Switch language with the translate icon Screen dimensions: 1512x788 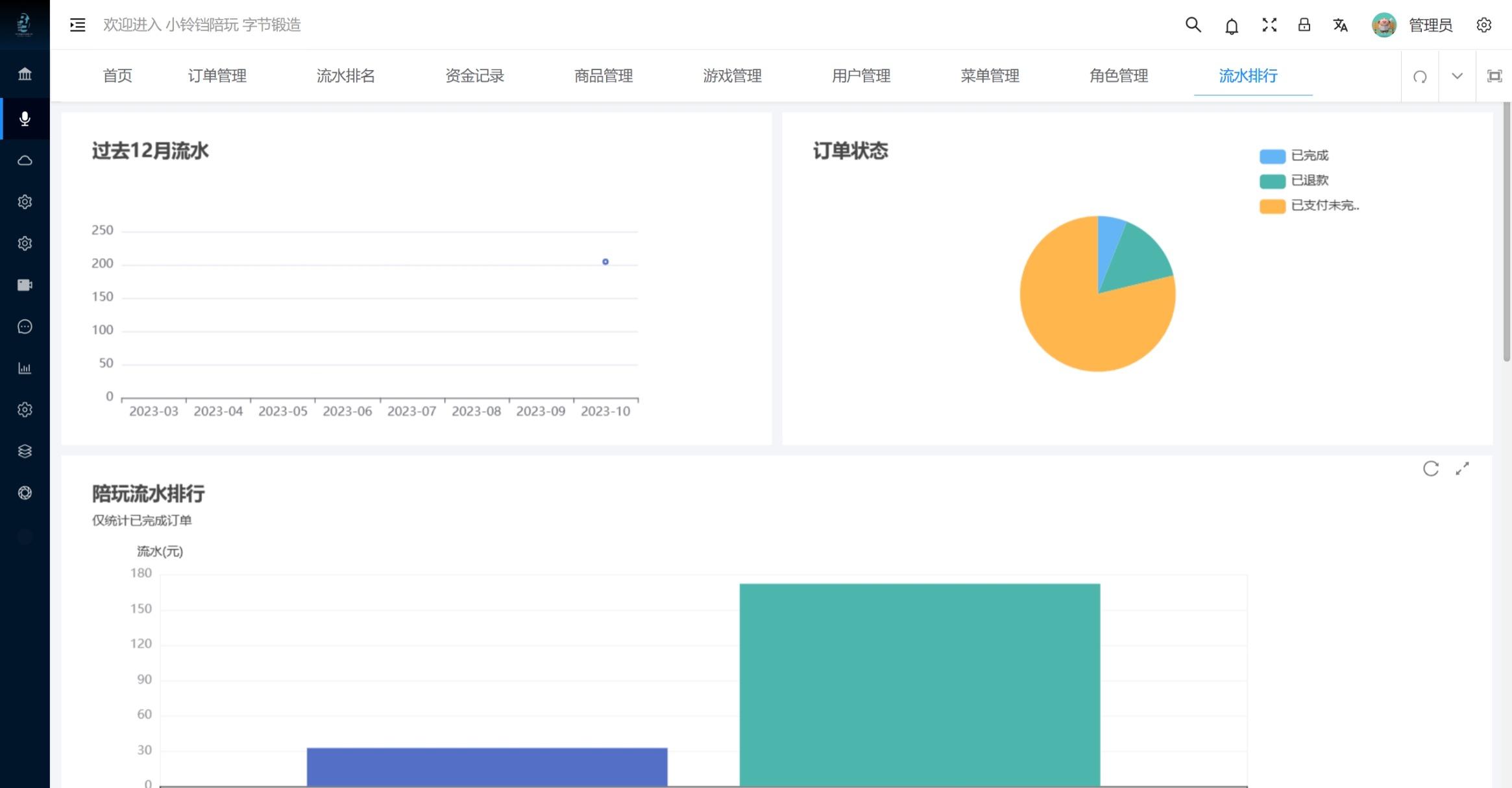point(1340,25)
